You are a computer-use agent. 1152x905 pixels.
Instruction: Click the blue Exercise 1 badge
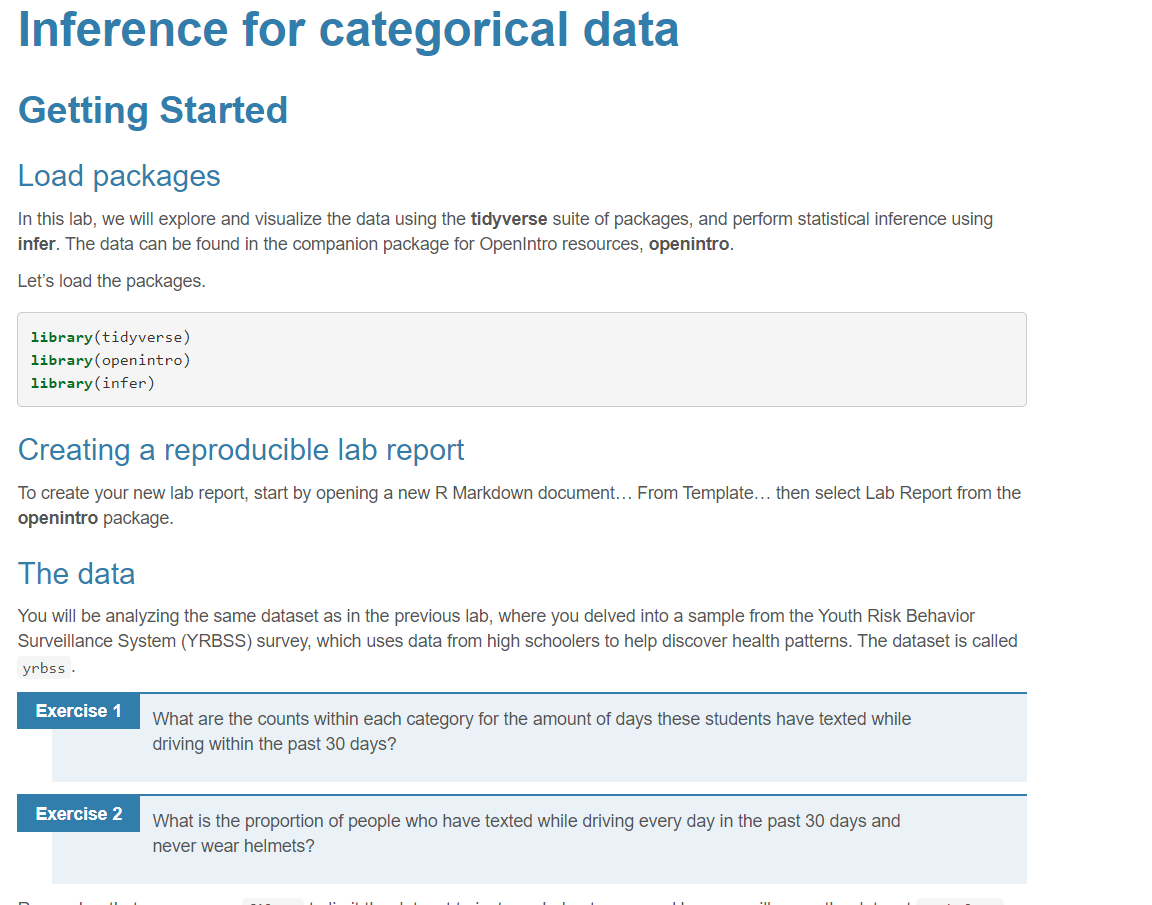point(78,710)
